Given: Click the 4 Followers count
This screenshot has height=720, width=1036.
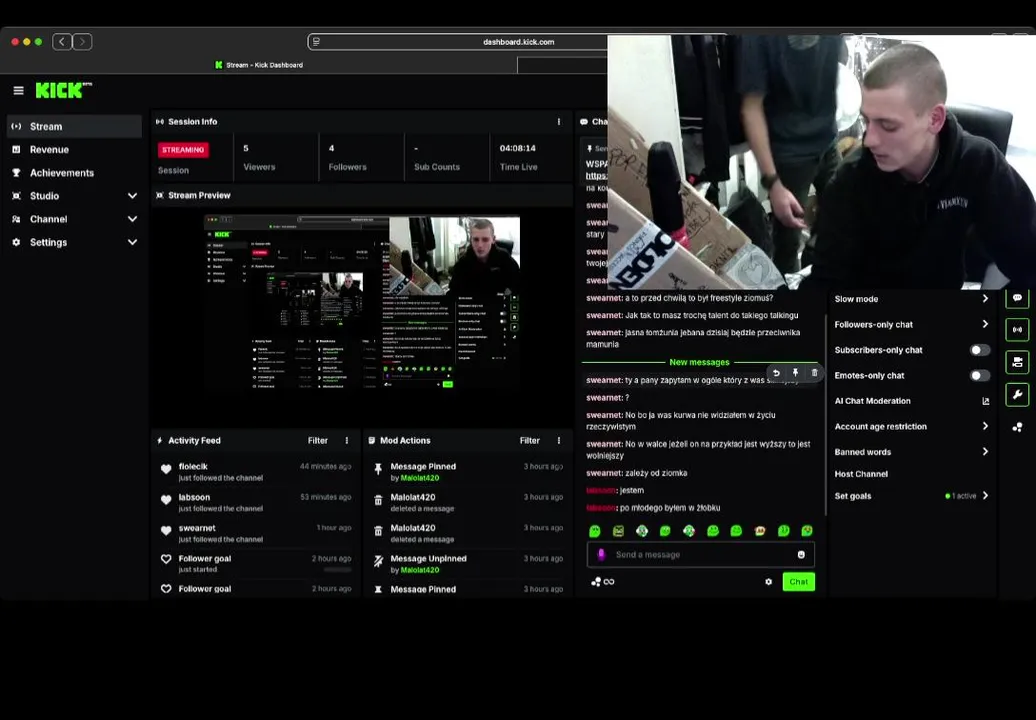Looking at the screenshot, I should pos(331,149).
